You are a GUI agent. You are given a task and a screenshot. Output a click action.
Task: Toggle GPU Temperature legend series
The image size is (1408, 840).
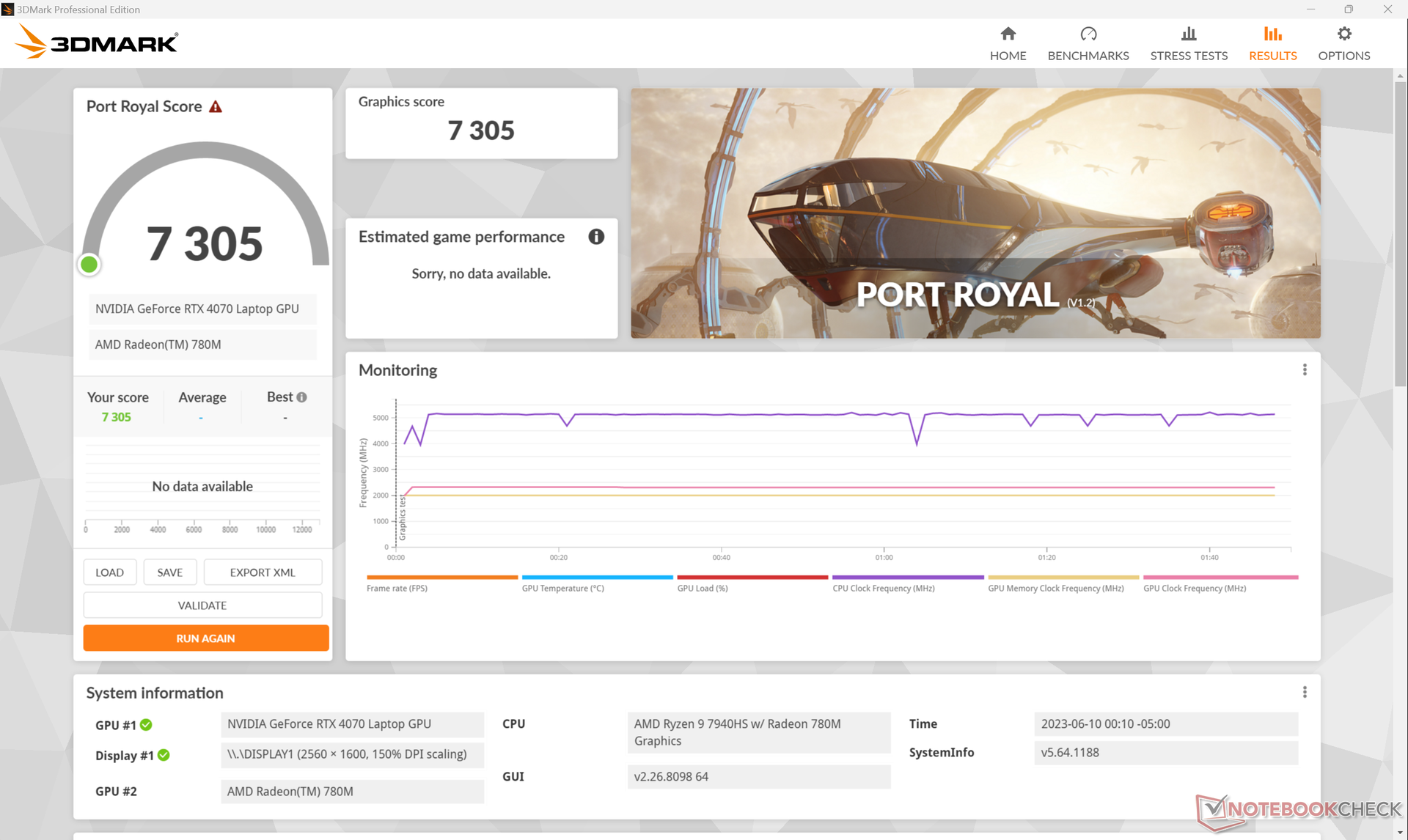click(x=562, y=588)
